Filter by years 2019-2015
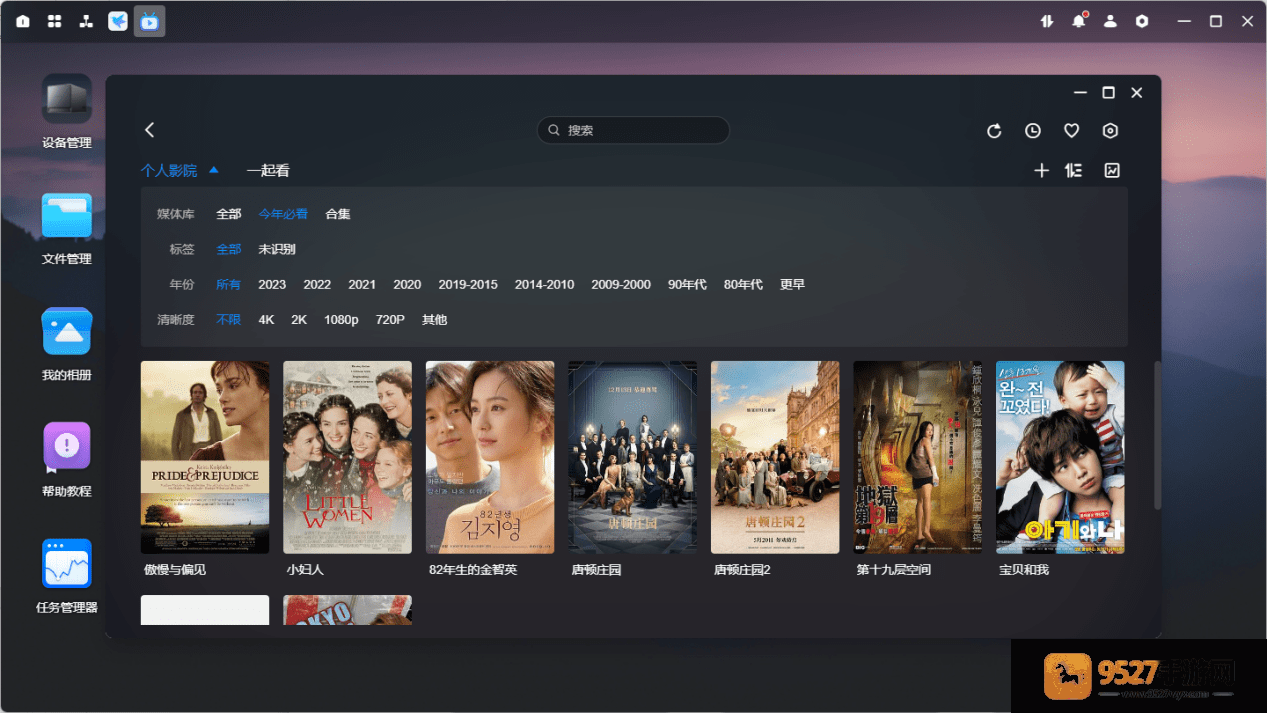The image size is (1267, 713). (x=468, y=285)
